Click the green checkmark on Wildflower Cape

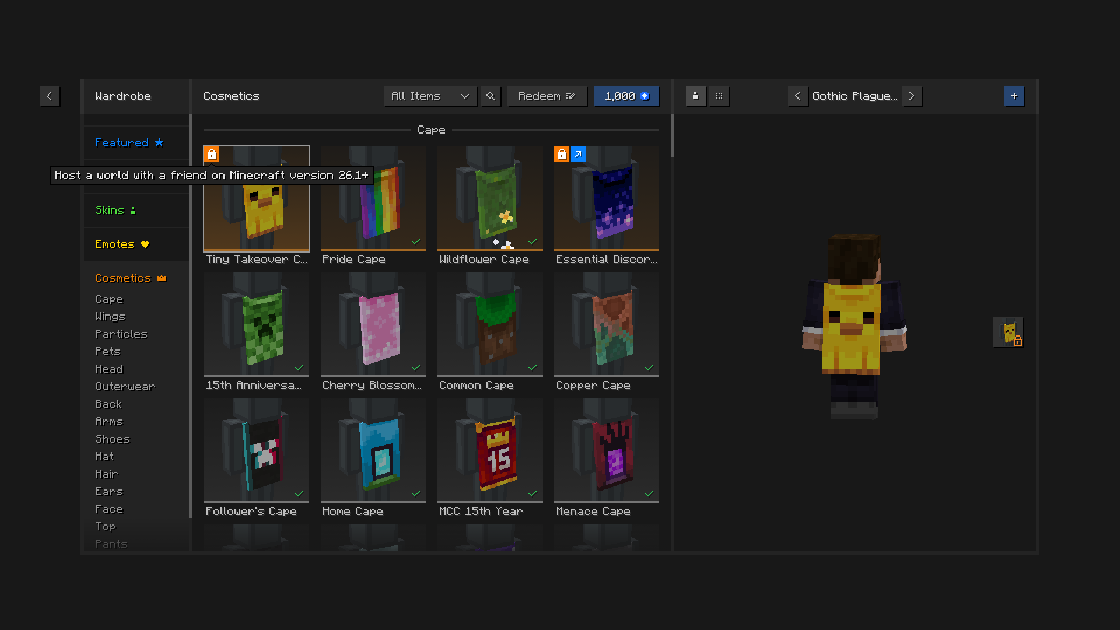point(532,240)
